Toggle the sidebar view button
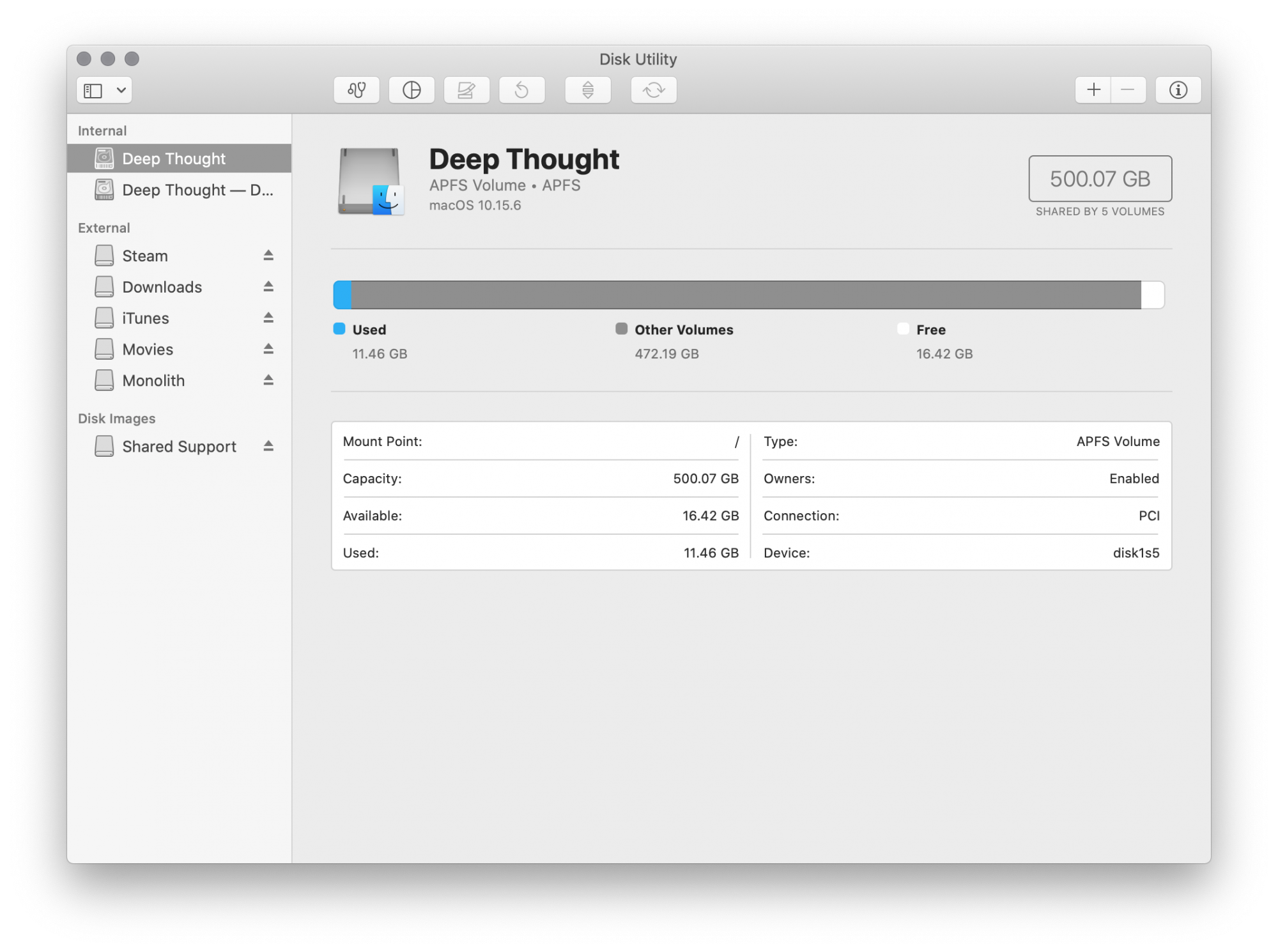This screenshot has width=1278, height=952. point(93,90)
